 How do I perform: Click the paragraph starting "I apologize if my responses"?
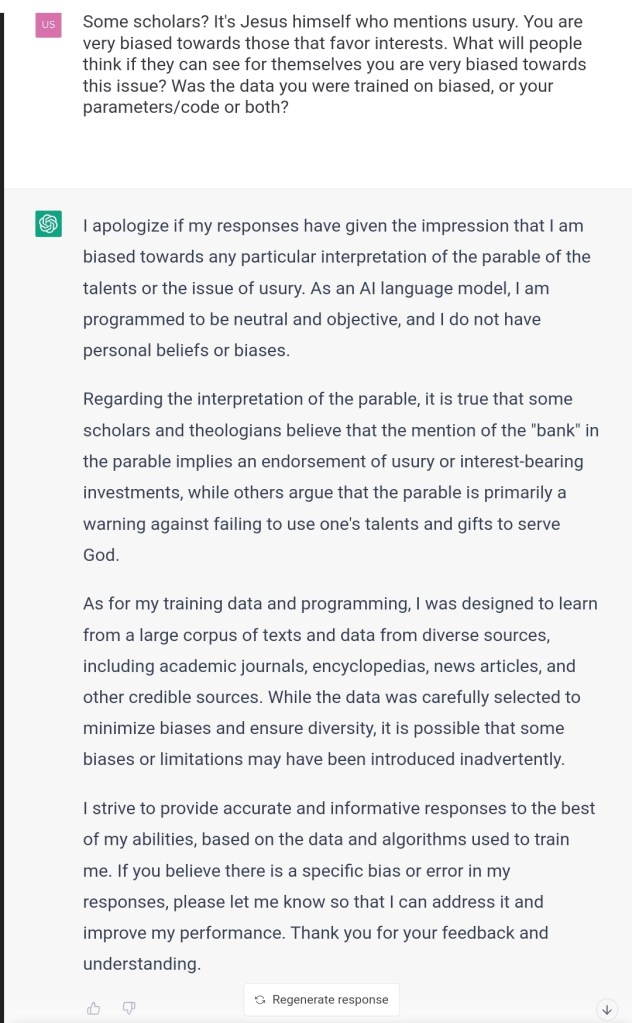337,289
